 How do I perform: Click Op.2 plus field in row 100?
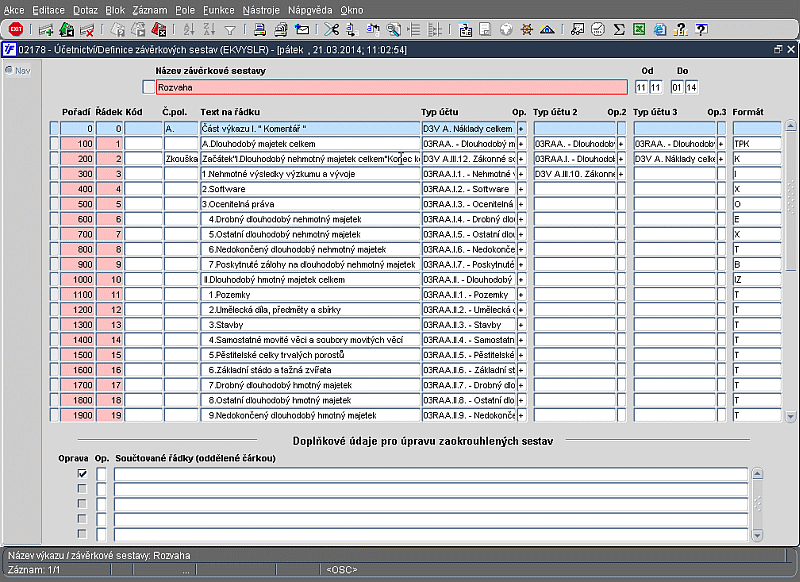click(621, 144)
